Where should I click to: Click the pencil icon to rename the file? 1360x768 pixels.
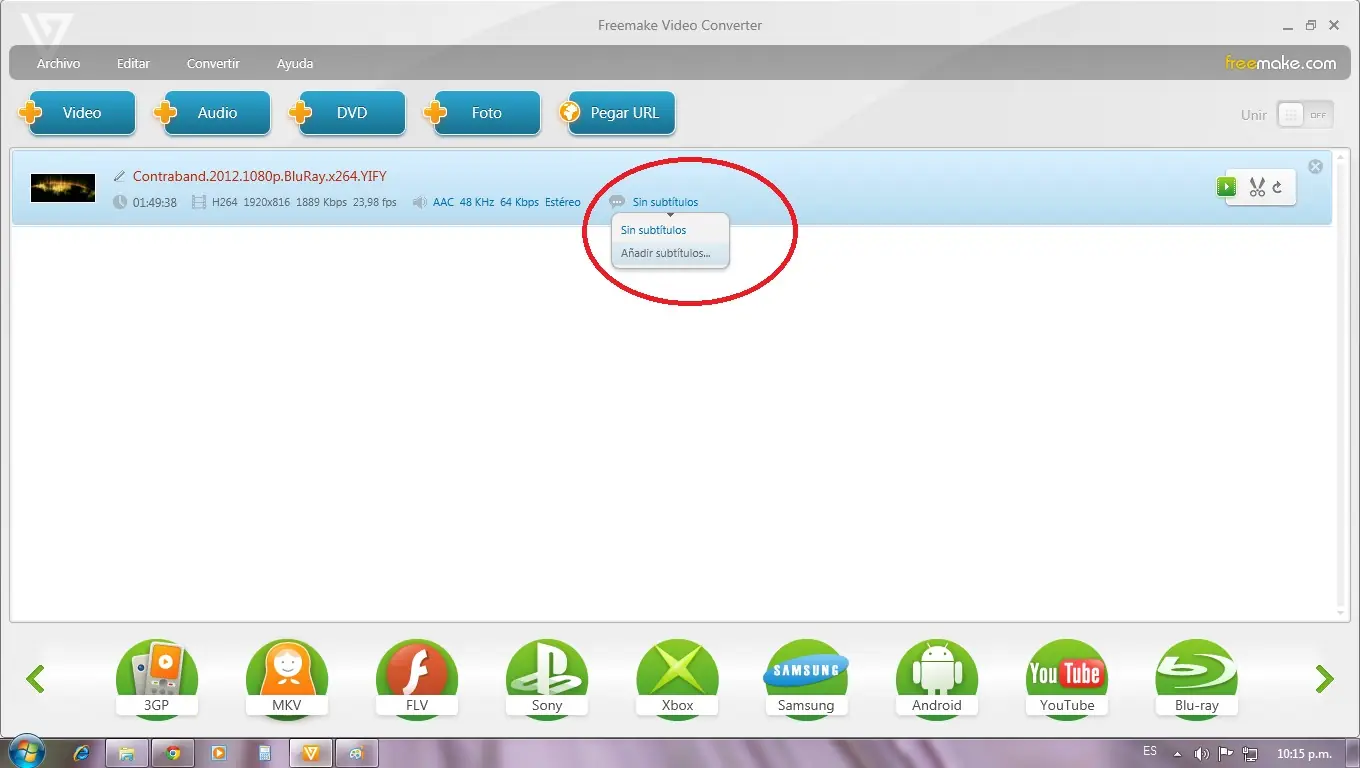[x=120, y=176]
